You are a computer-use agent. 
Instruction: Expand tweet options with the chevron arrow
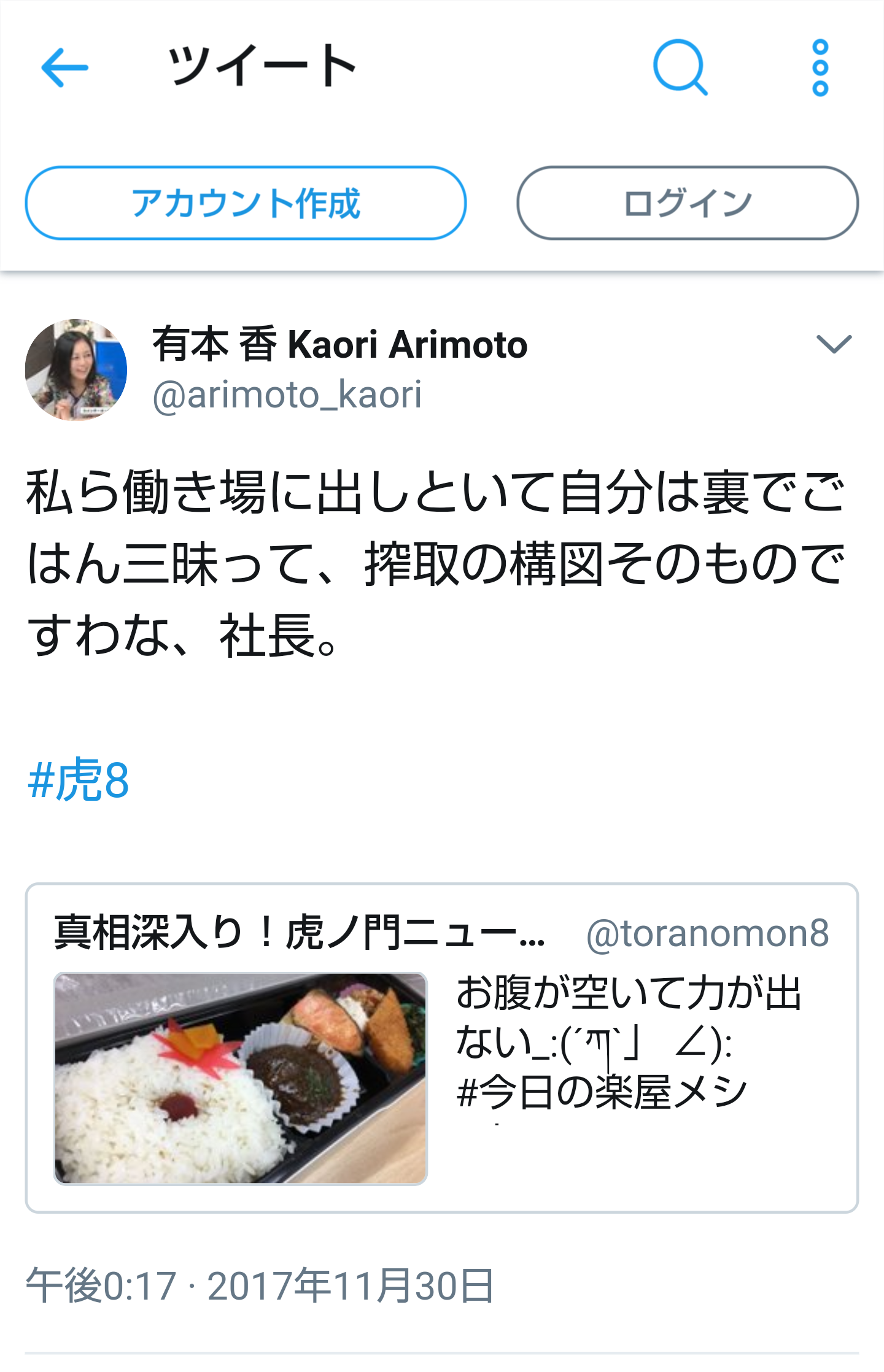pyautogui.click(x=834, y=344)
